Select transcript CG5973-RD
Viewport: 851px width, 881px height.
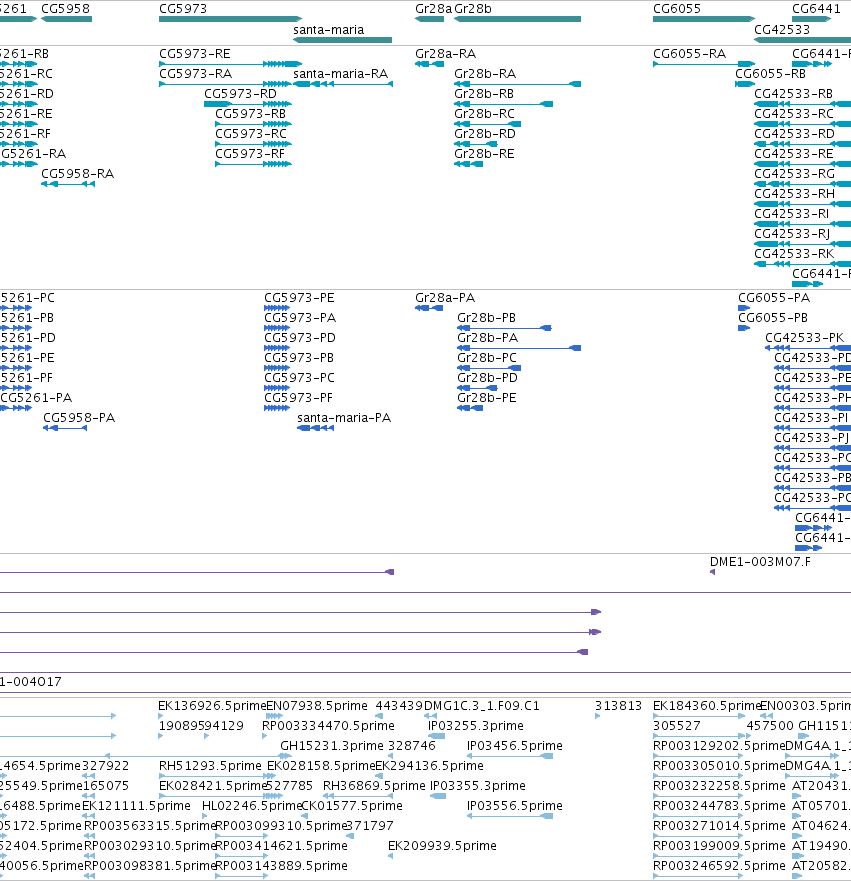pos(240,93)
